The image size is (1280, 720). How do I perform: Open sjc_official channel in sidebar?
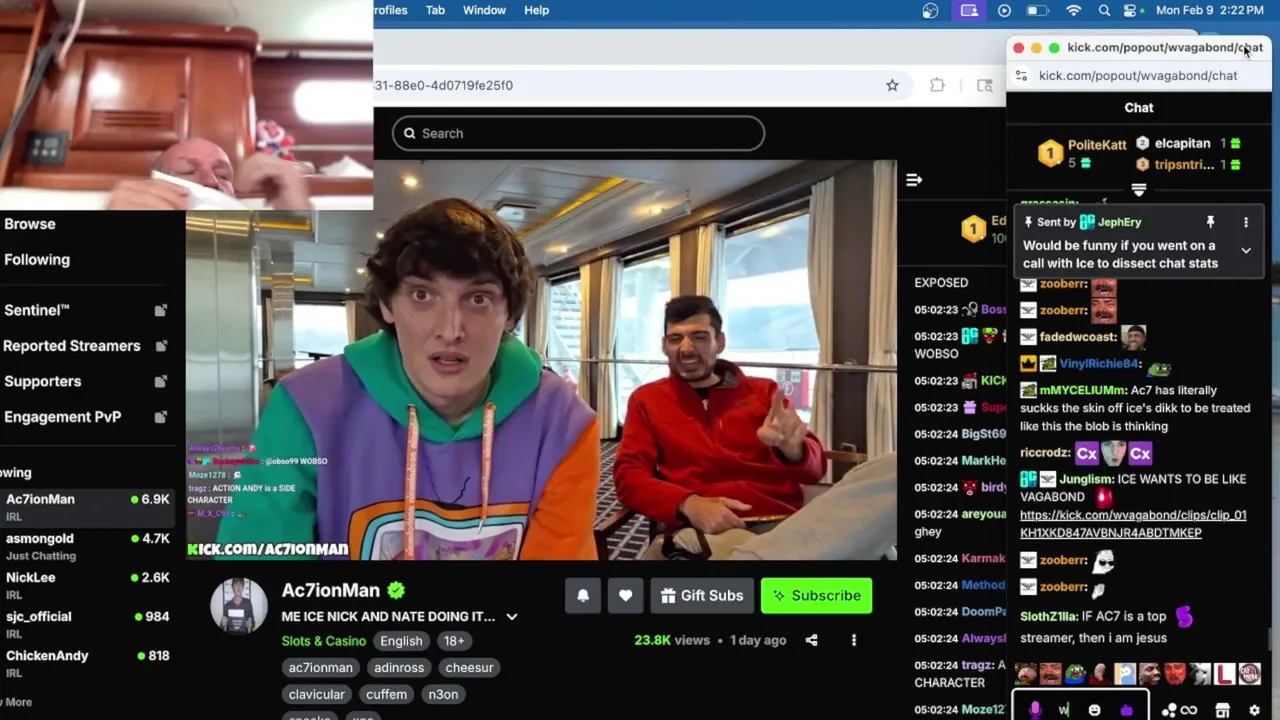pyautogui.click(x=87, y=624)
